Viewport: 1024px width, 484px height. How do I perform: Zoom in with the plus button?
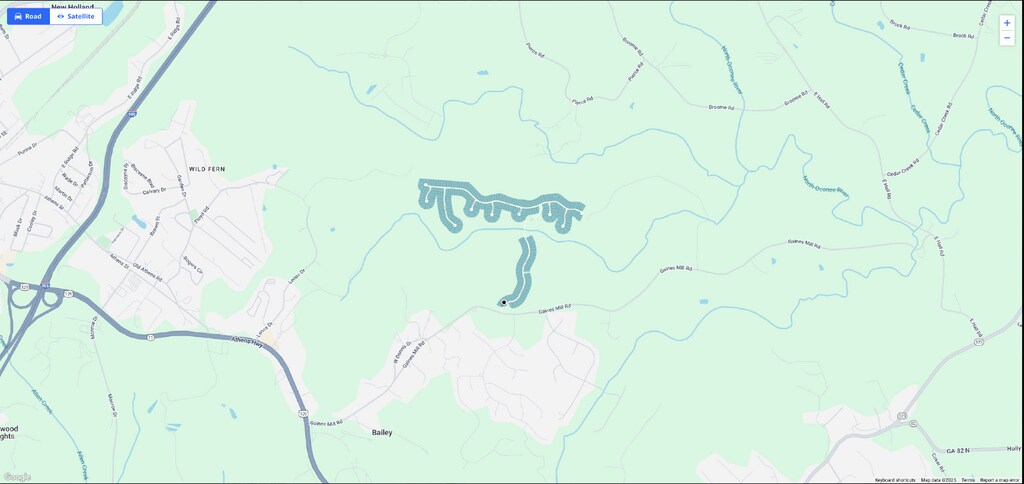1007,22
